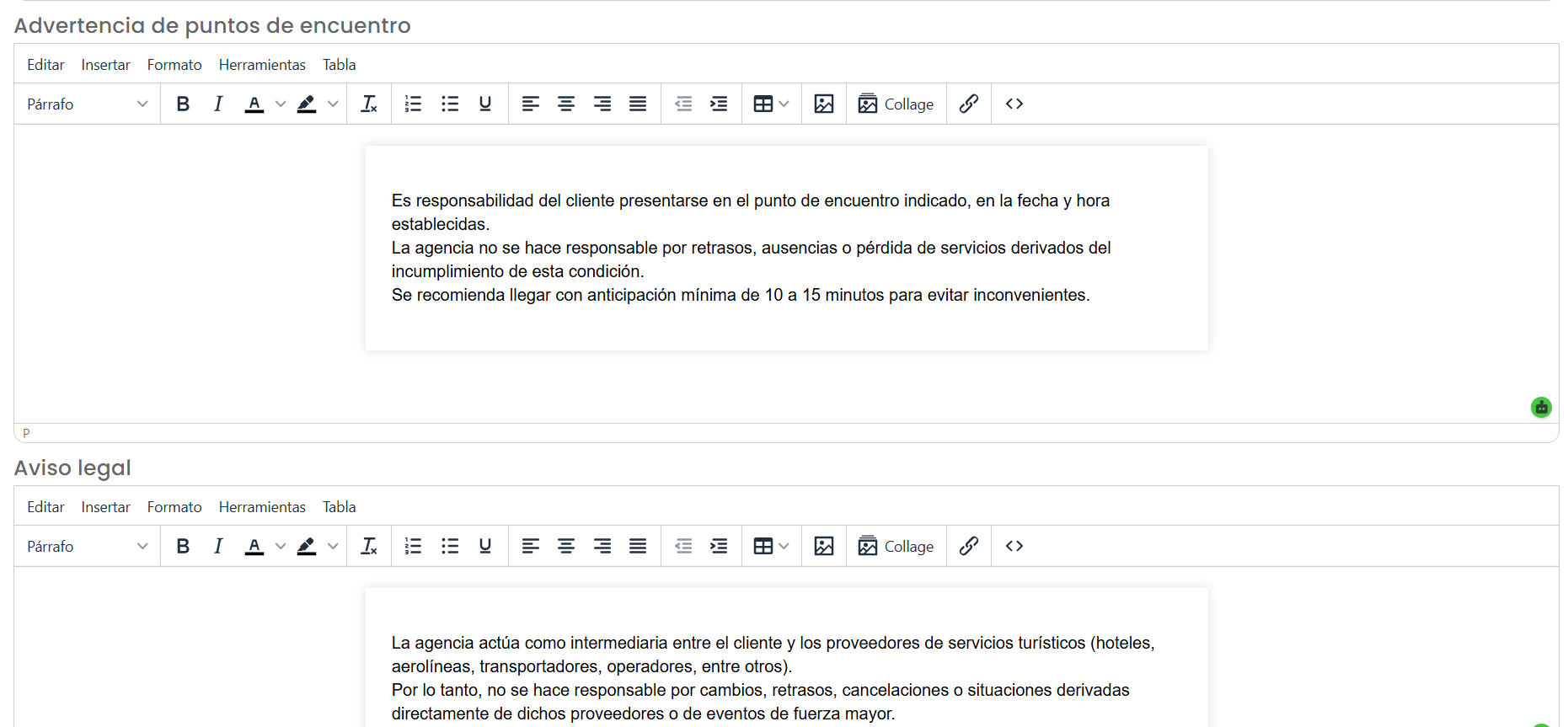Insert link in Aviso legal editor toolbar
Image resolution: width=1568 pixels, height=727 pixels.
tap(969, 546)
